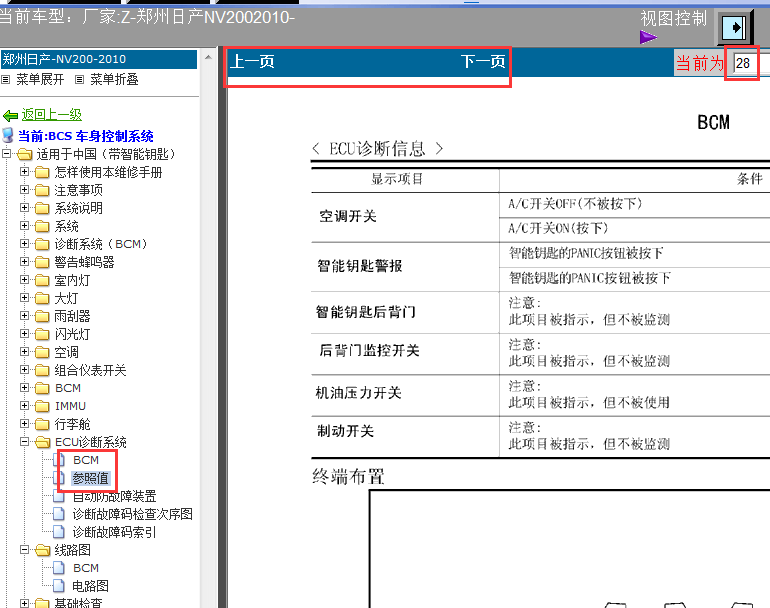
Task: Expand the 空调 tree node
Action: pyautogui.click(x=24, y=352)
